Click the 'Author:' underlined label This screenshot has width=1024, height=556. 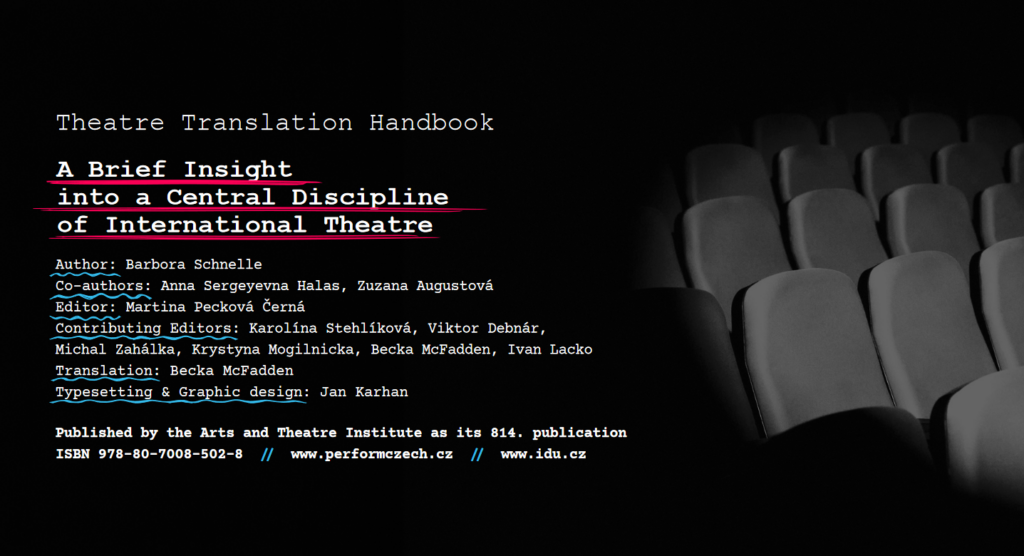tap(86, 265)
